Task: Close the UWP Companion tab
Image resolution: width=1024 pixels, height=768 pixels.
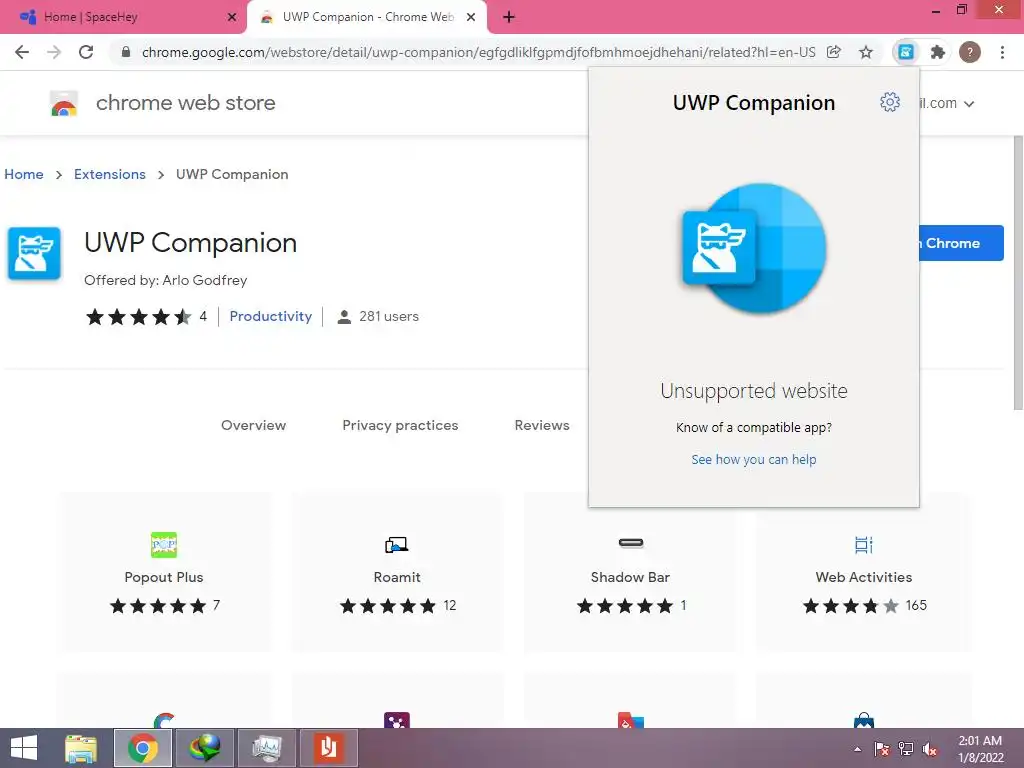Action: click(471, 18)
